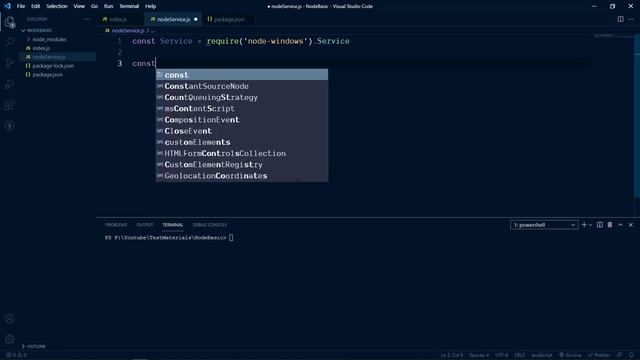Screen dimensions: 640x360
Task: Open the Run menu
Action: tap(108, 6)
